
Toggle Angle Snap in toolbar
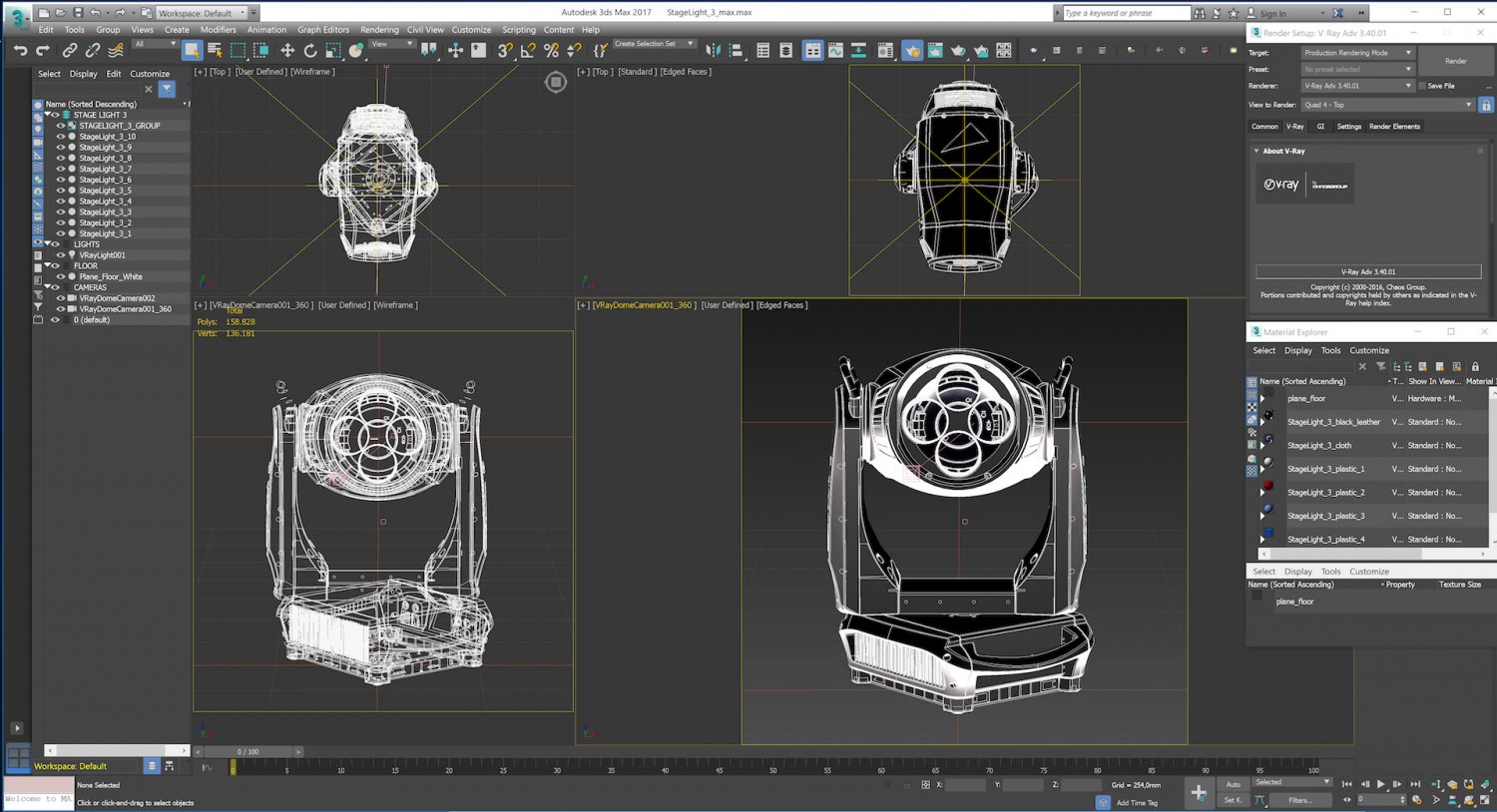(528, 50)
